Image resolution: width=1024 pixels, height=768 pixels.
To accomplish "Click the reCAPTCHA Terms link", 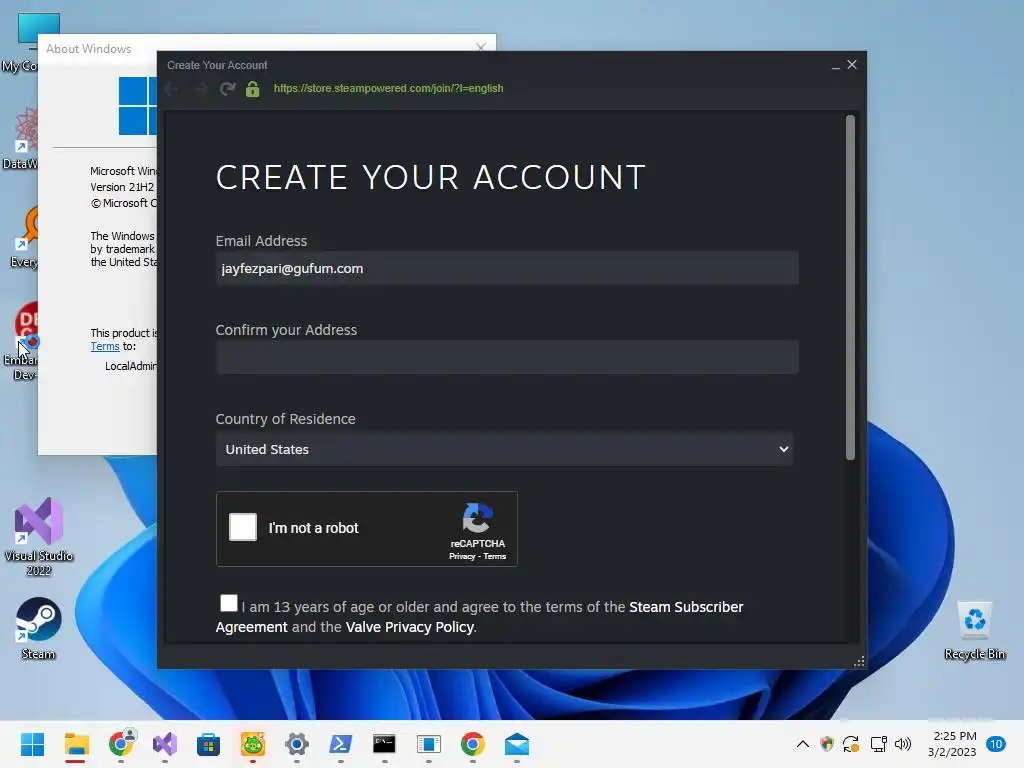I will coord(494,556).
